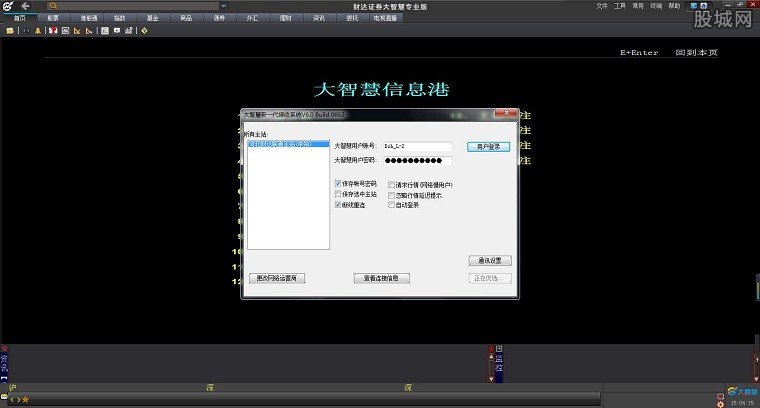Click the 监控 panel scroll up arrow
Viewport: 760px width, 408px height.
coord(491,356)
